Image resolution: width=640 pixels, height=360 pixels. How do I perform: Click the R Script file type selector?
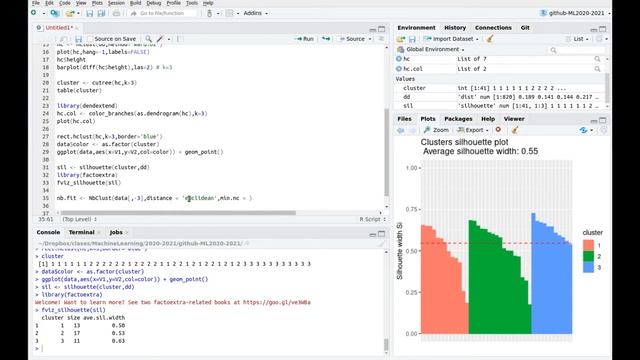point(372,219)
